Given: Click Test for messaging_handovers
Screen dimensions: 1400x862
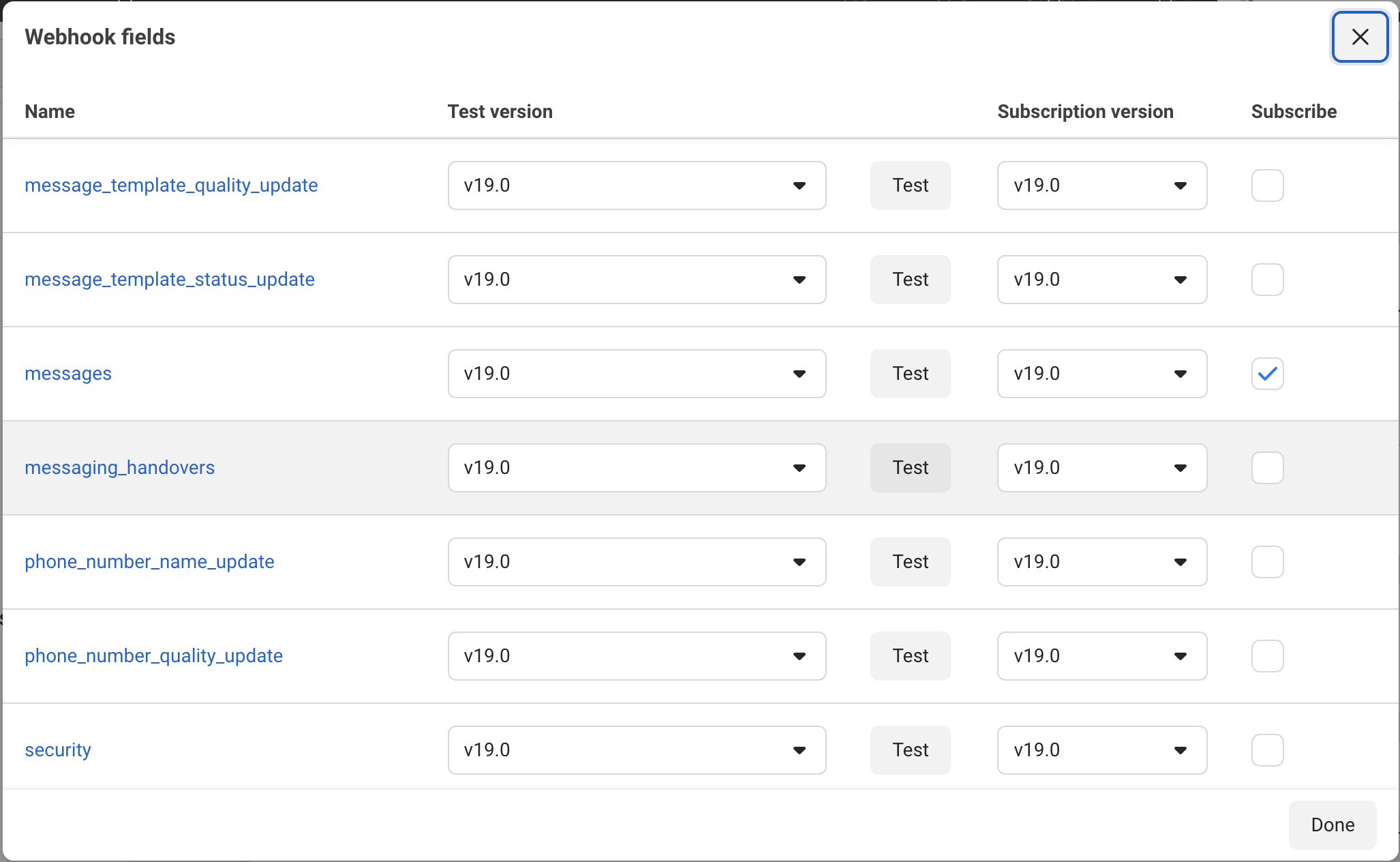Looking at the screenshot, I should (911, 468).
